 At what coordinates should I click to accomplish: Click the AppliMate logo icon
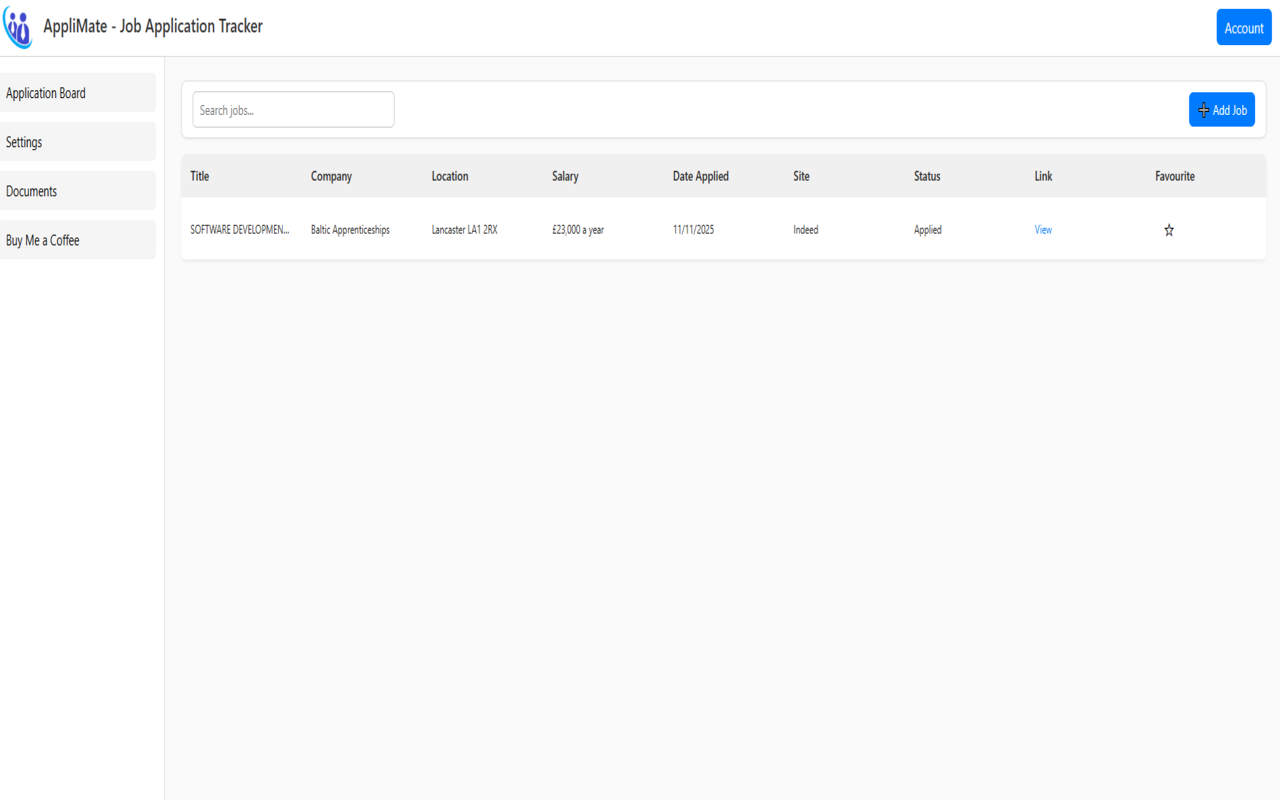point(17,27)
